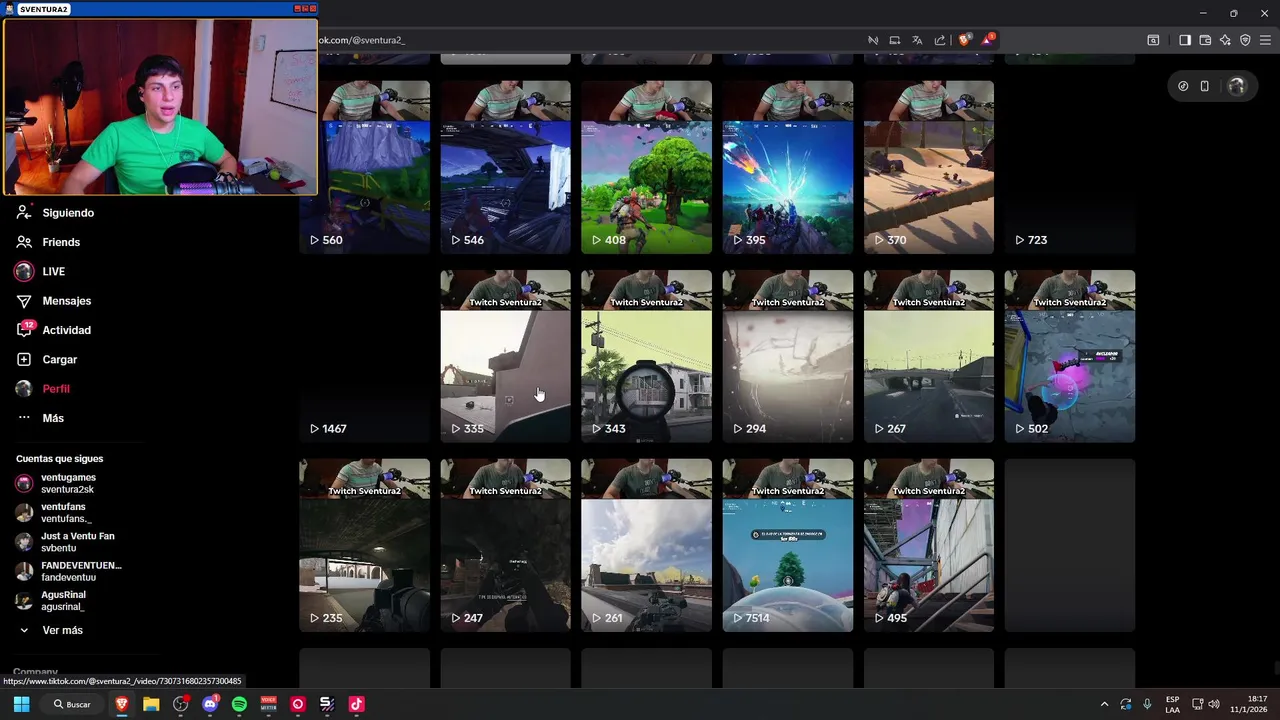Viewport: 1280px width, 720px height.
Task: Switch the ESP LAA keyboard language
Action: coord(1172,704)
